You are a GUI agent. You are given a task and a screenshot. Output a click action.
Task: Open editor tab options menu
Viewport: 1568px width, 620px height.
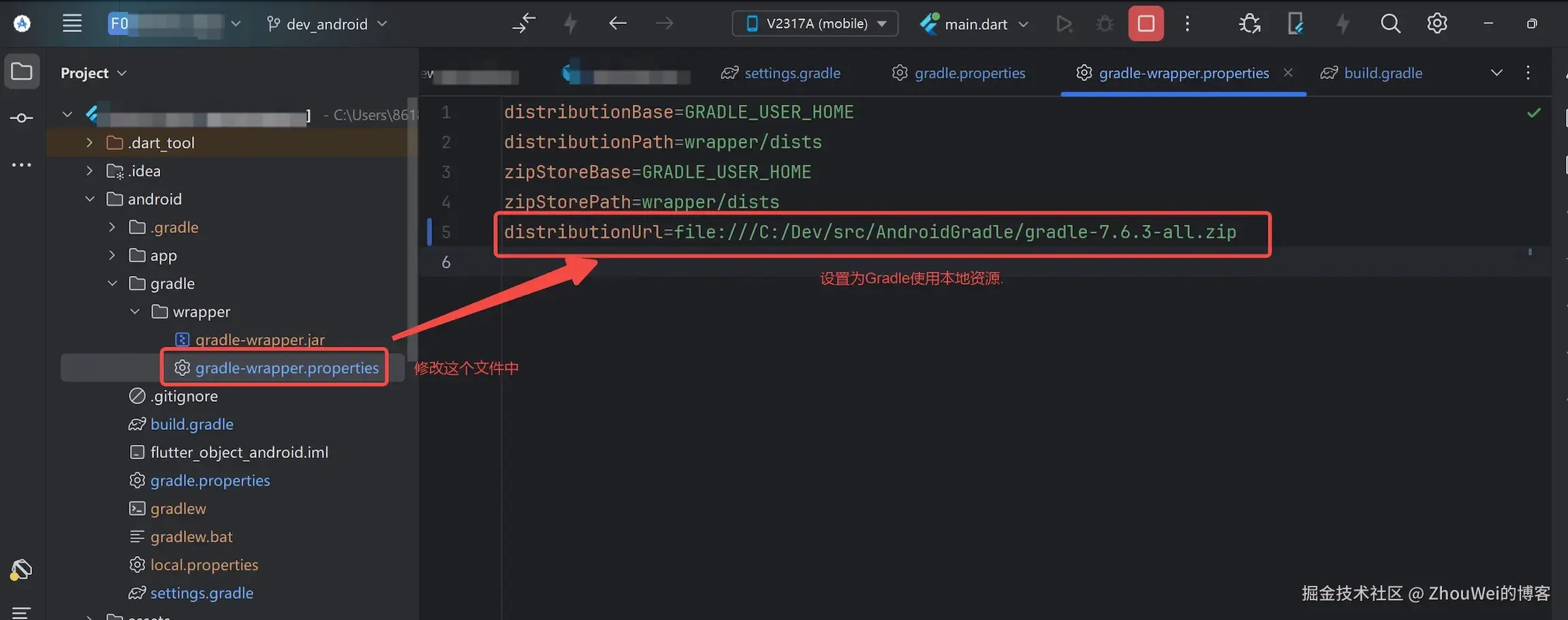click(1528, 73)
